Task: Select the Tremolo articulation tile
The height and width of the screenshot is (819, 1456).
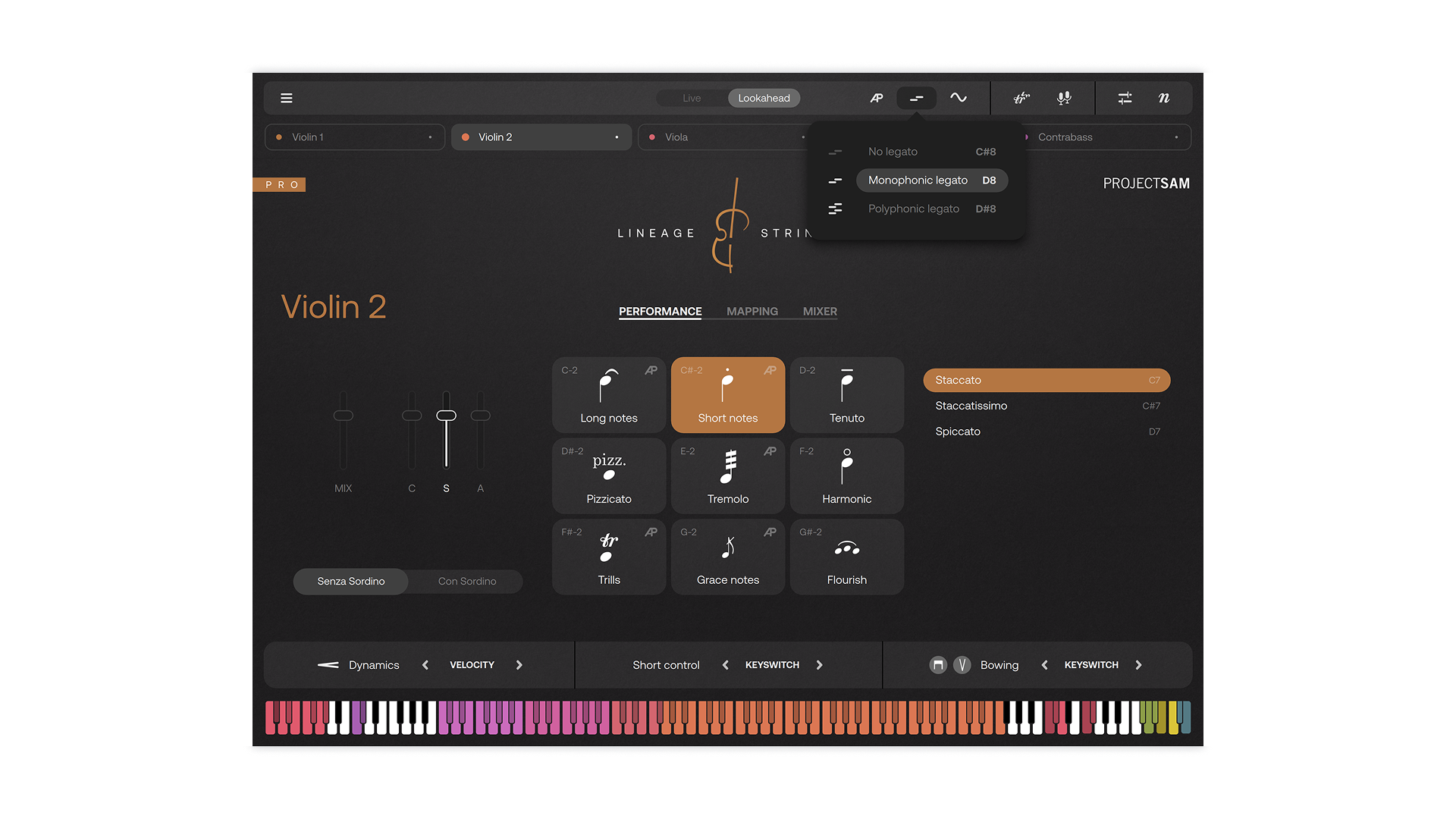Action: pyautogui.click(x=728, y=476)
